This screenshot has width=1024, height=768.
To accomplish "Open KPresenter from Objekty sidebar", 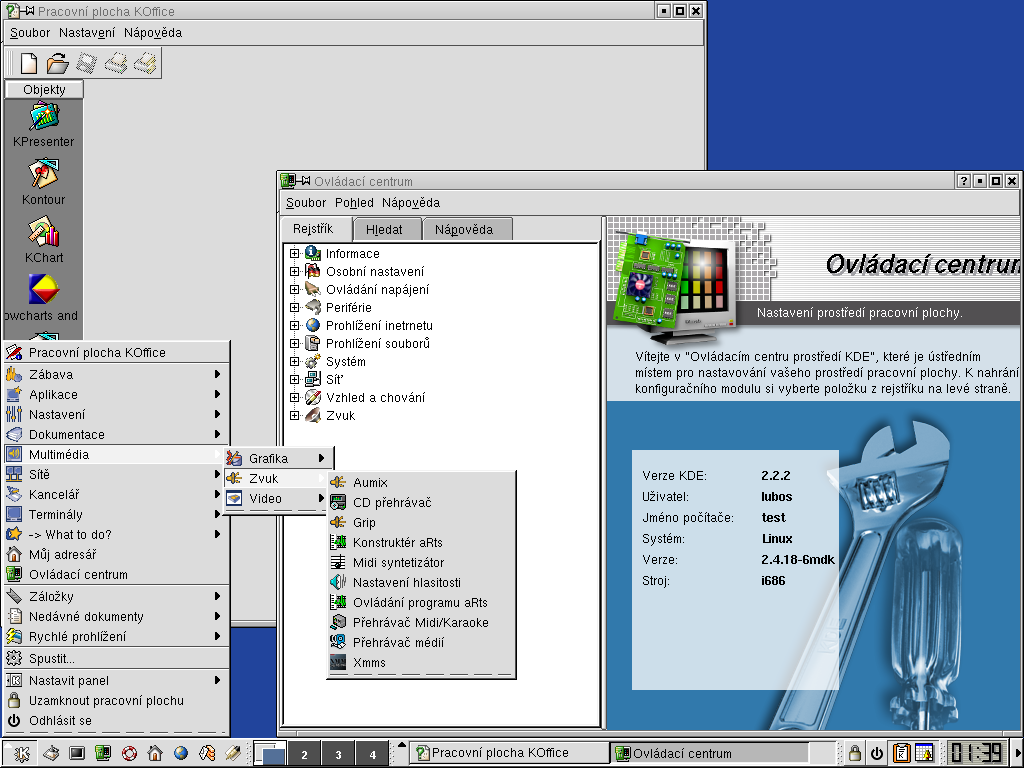I will tap(44, 125).
